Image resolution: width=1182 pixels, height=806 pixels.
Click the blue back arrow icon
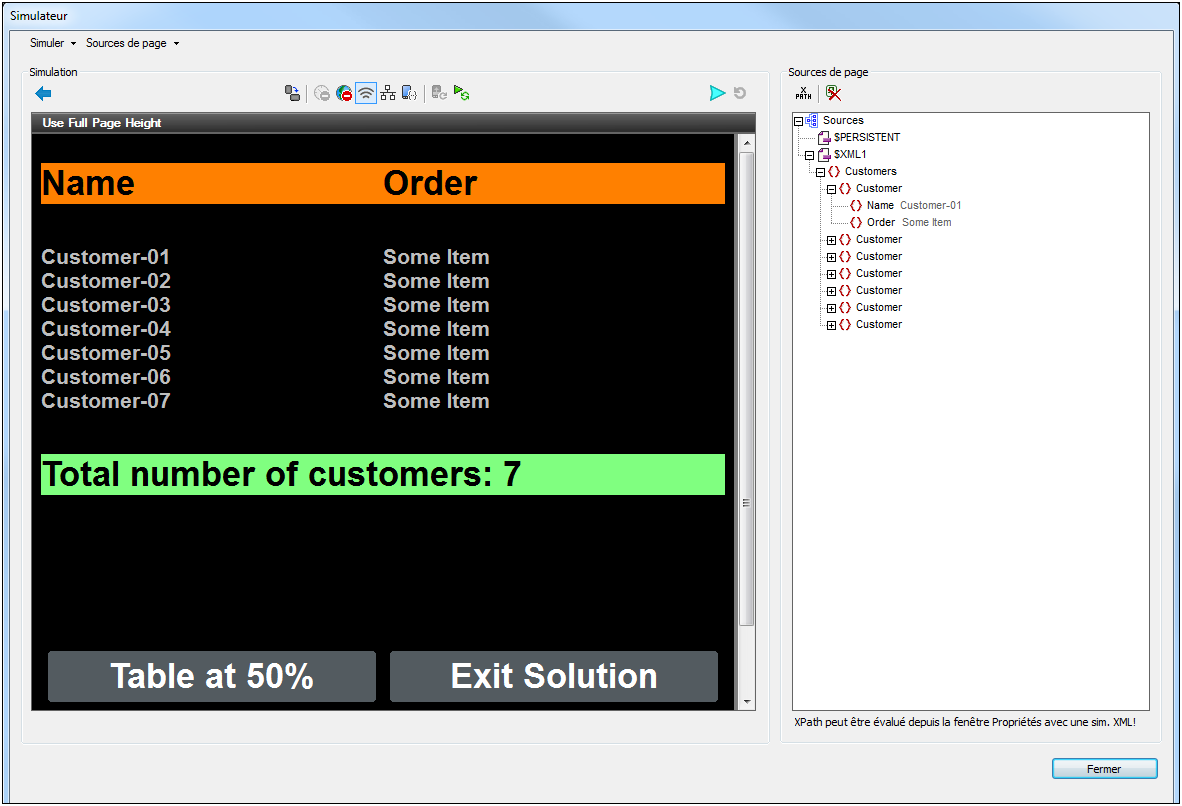tap(43, 93)
